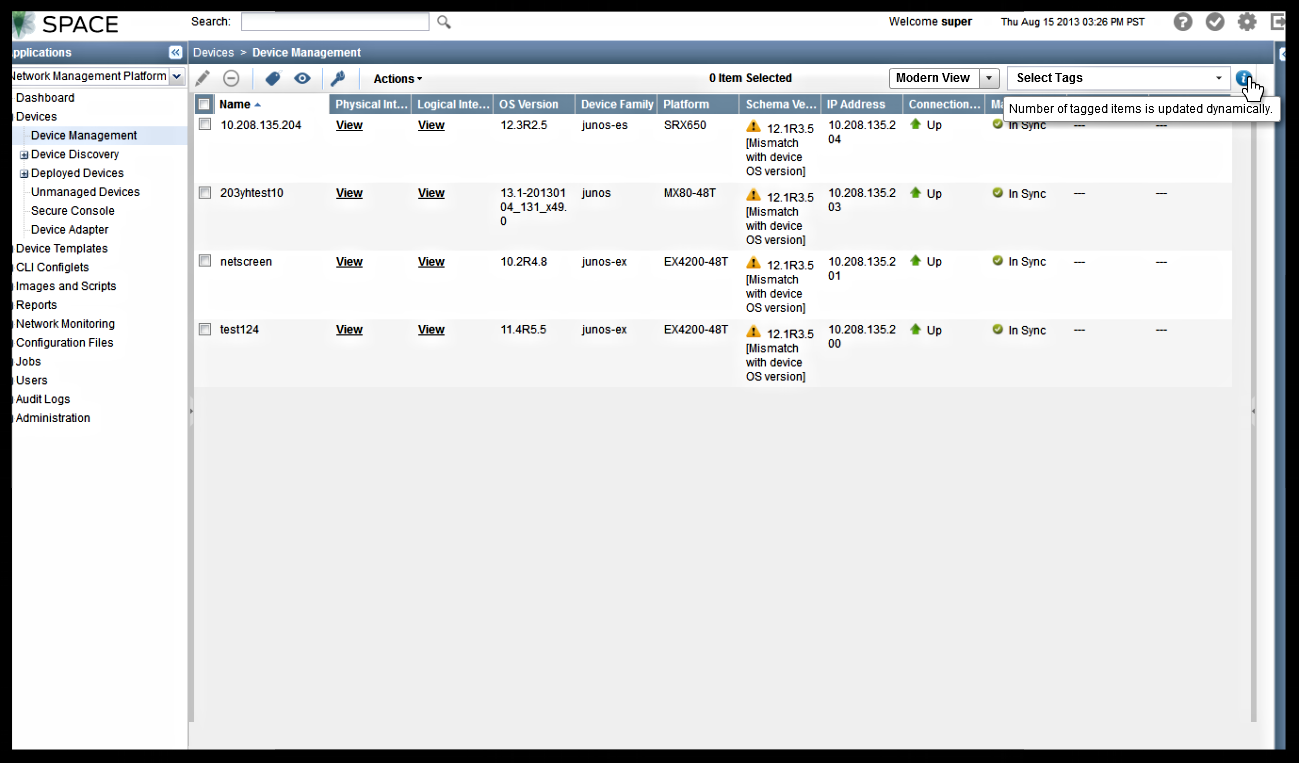Expand the Device Discovery tree node
This screenshot has width=1299, height=763.
[24, 155]
